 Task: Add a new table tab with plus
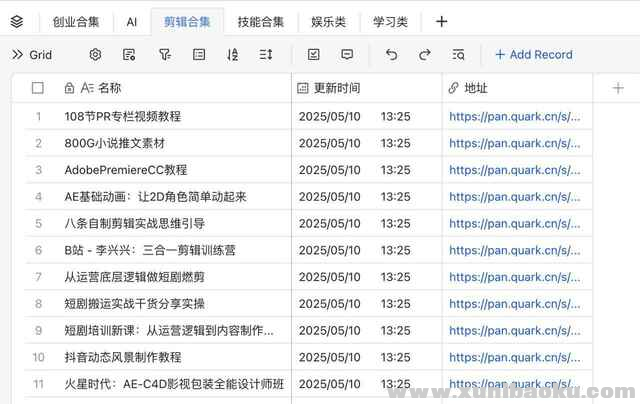click(x=442, y=21)
